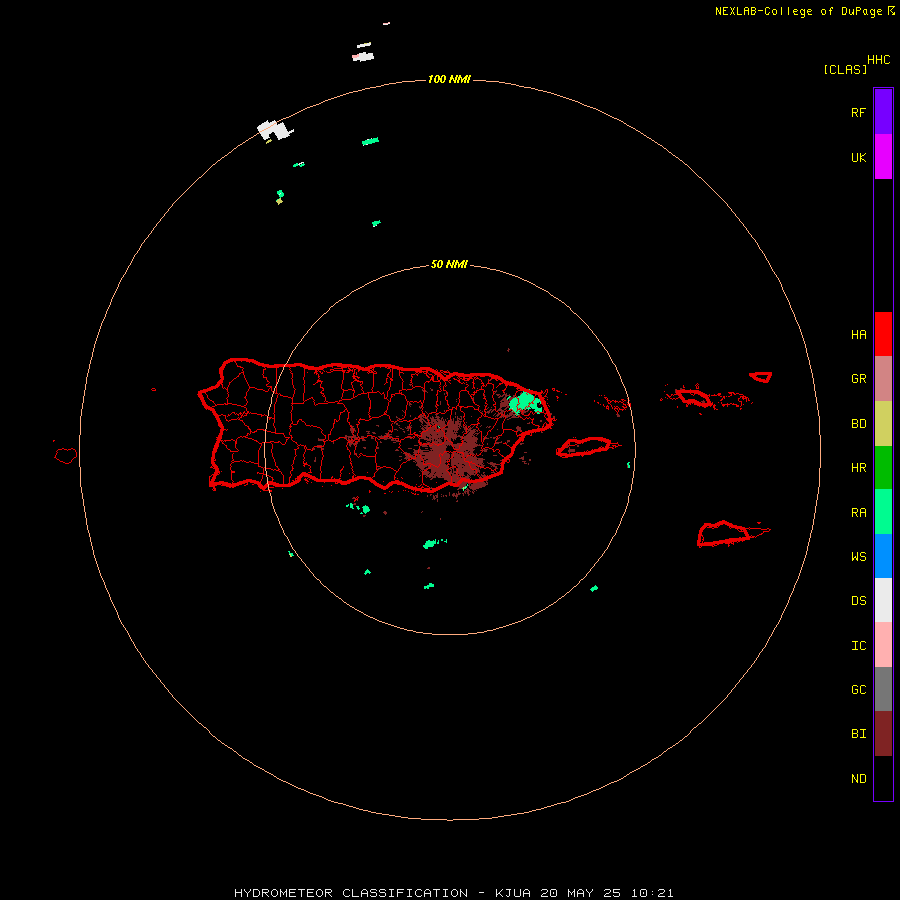Screen dimensions: 900x900
Task: Click the IC light pink legend swatch
Action: coord(883,645)
